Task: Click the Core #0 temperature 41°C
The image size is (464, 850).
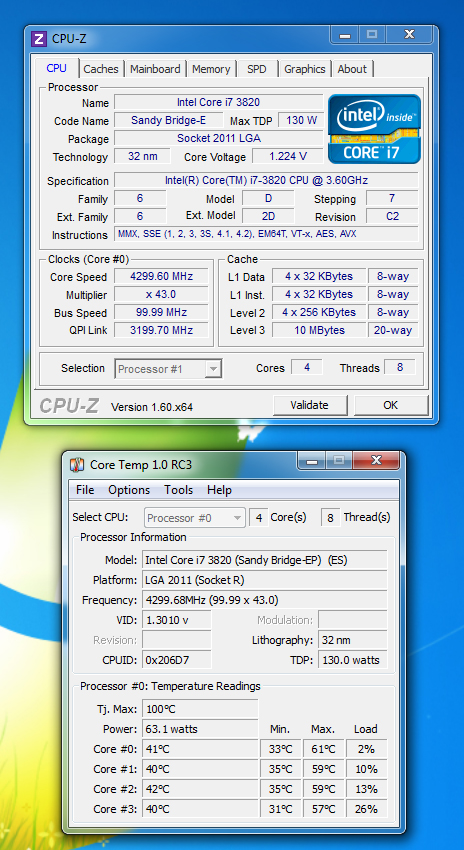Action: (x=200, y=749)
